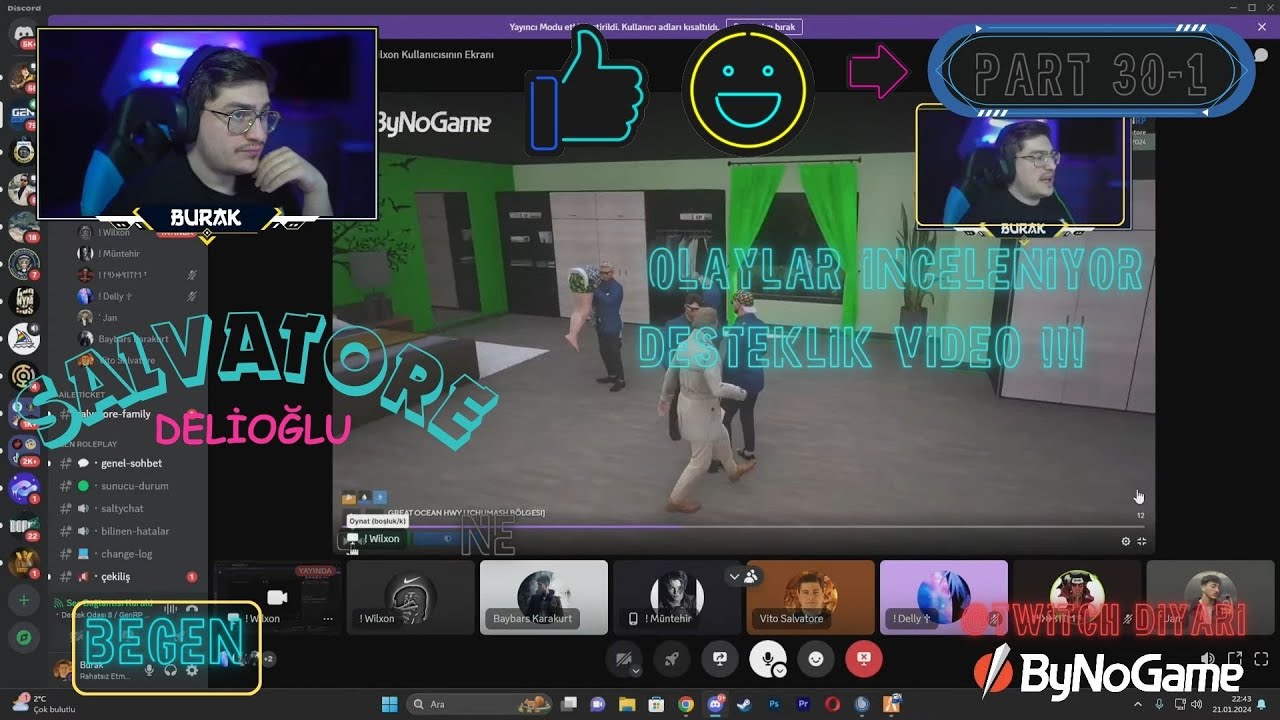The height and width of the screenshot is (720, 1280).
Task: Open Steam from taskbar
Action: coord(745,704)
